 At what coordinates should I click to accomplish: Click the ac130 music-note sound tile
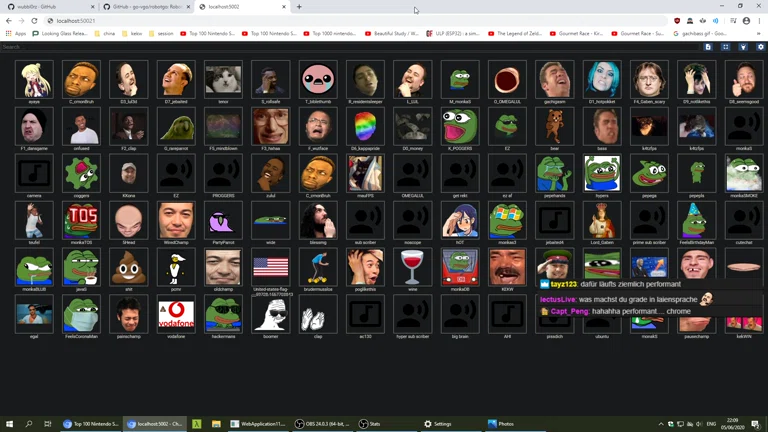point(365,314)
